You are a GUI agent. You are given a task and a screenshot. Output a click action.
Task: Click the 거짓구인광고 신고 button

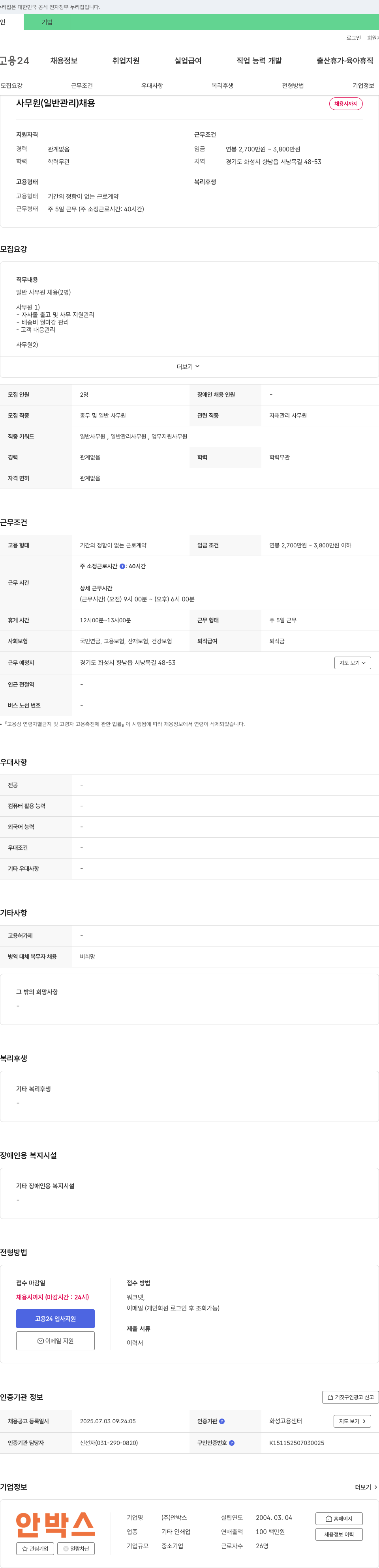coord(350,1397)
